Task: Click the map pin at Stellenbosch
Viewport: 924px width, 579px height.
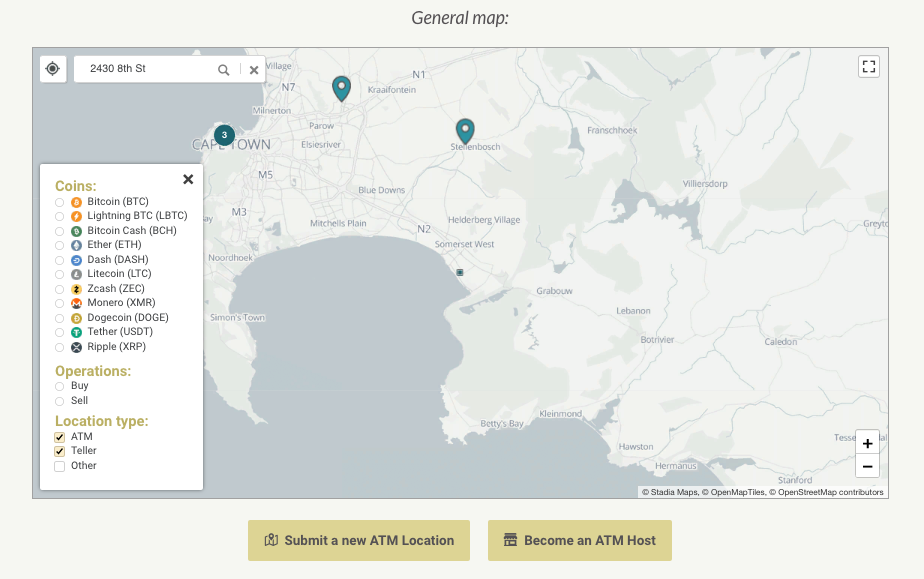Action: (465, 132)
